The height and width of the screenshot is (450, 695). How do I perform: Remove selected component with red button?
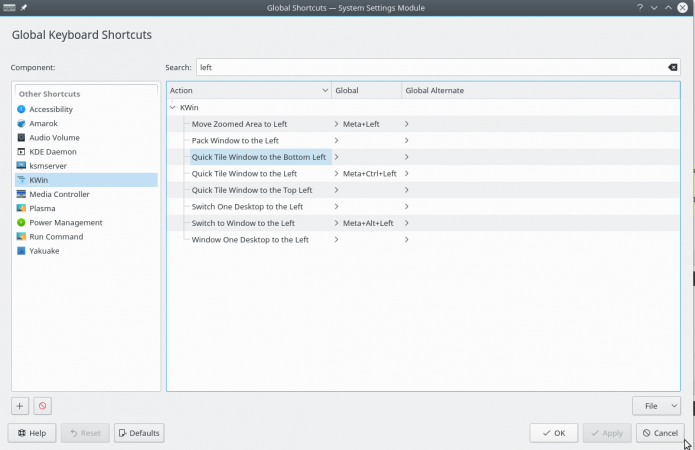43,406
